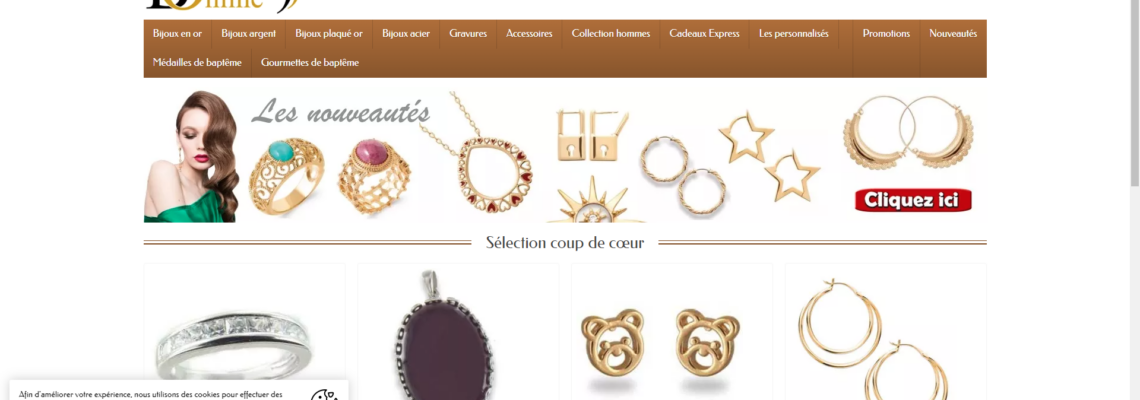Select the Accessoires category

(x=529, y=33)
